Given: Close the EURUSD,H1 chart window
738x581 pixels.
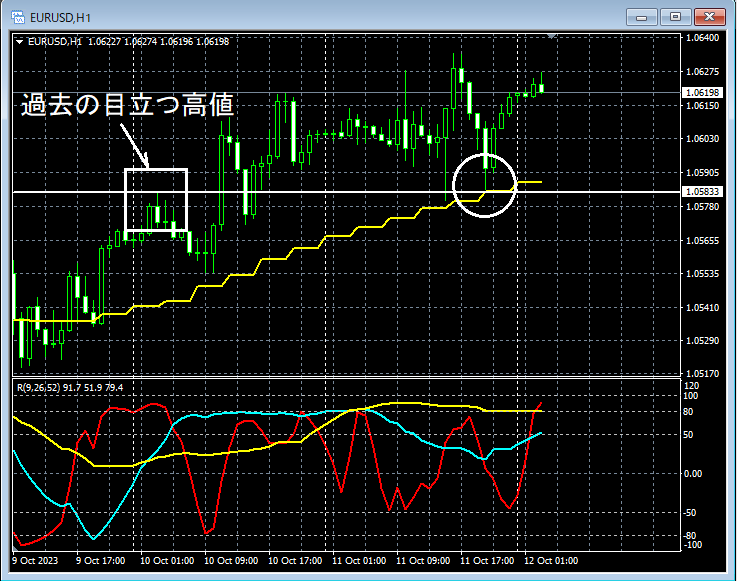Looking at the screenshot, I should click(x=710, y=17).
